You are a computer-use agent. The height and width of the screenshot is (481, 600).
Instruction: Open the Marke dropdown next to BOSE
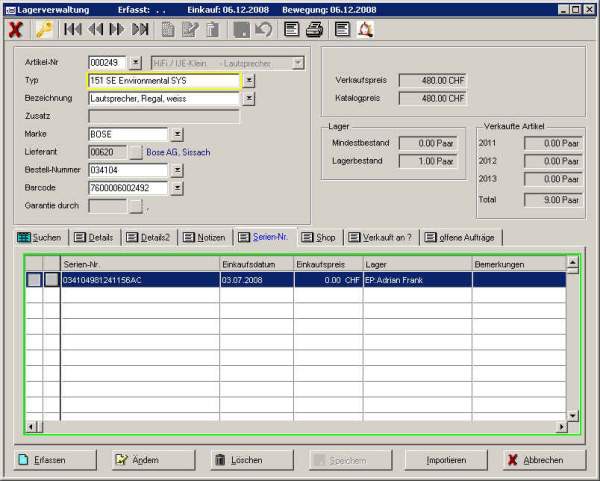[x=177, y=134]
